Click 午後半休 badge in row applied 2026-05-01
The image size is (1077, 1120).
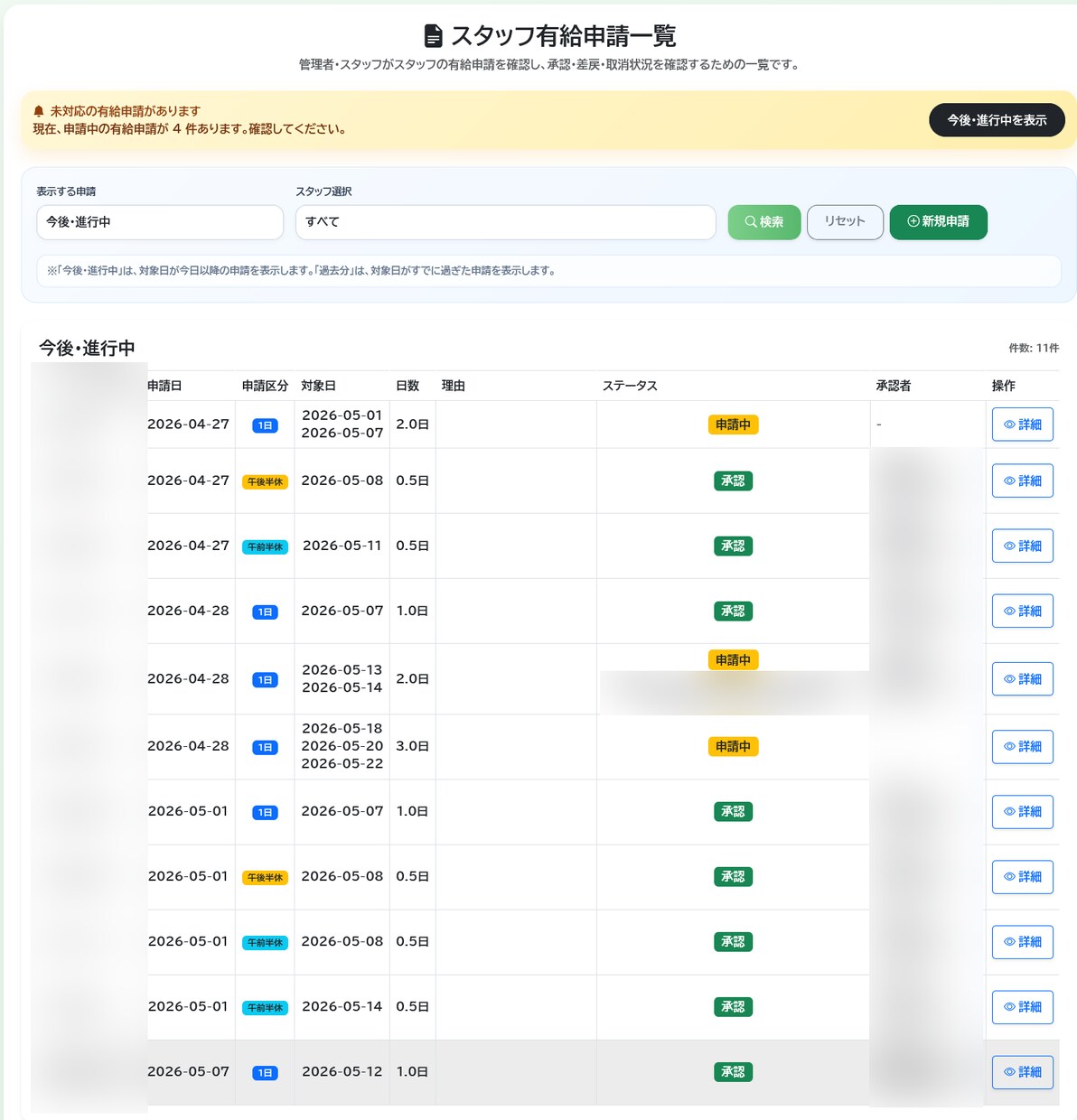pos(265,878)
